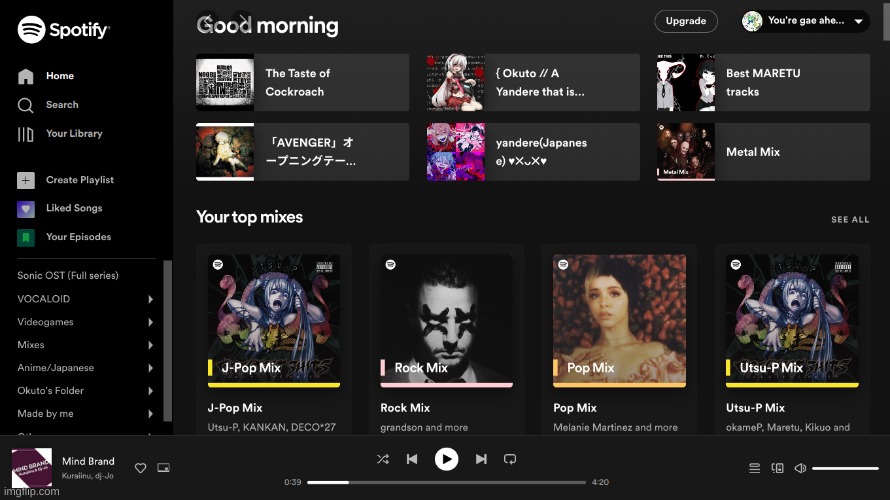Like Mind Brand with the heart icon
Screen dimensions: 890x500
click(x=140, y=468)
